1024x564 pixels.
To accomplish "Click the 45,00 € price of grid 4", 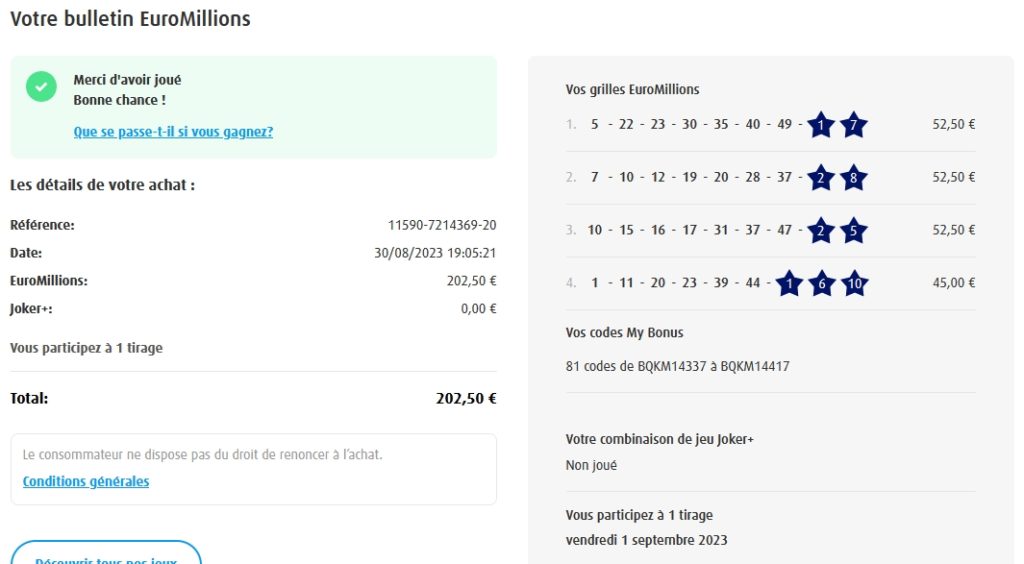I will click(x=953, y=283).
